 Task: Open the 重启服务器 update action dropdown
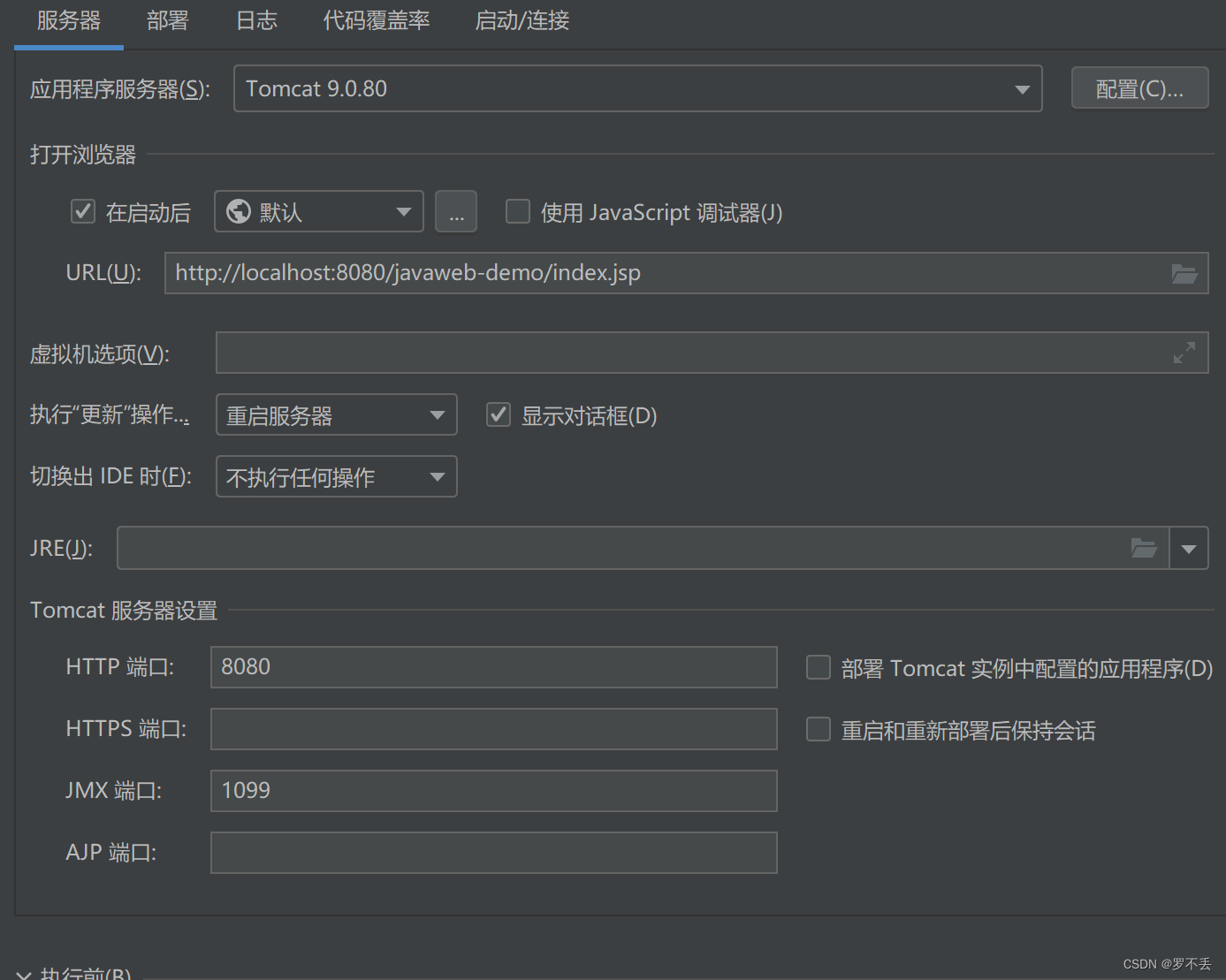pos(337,414)
